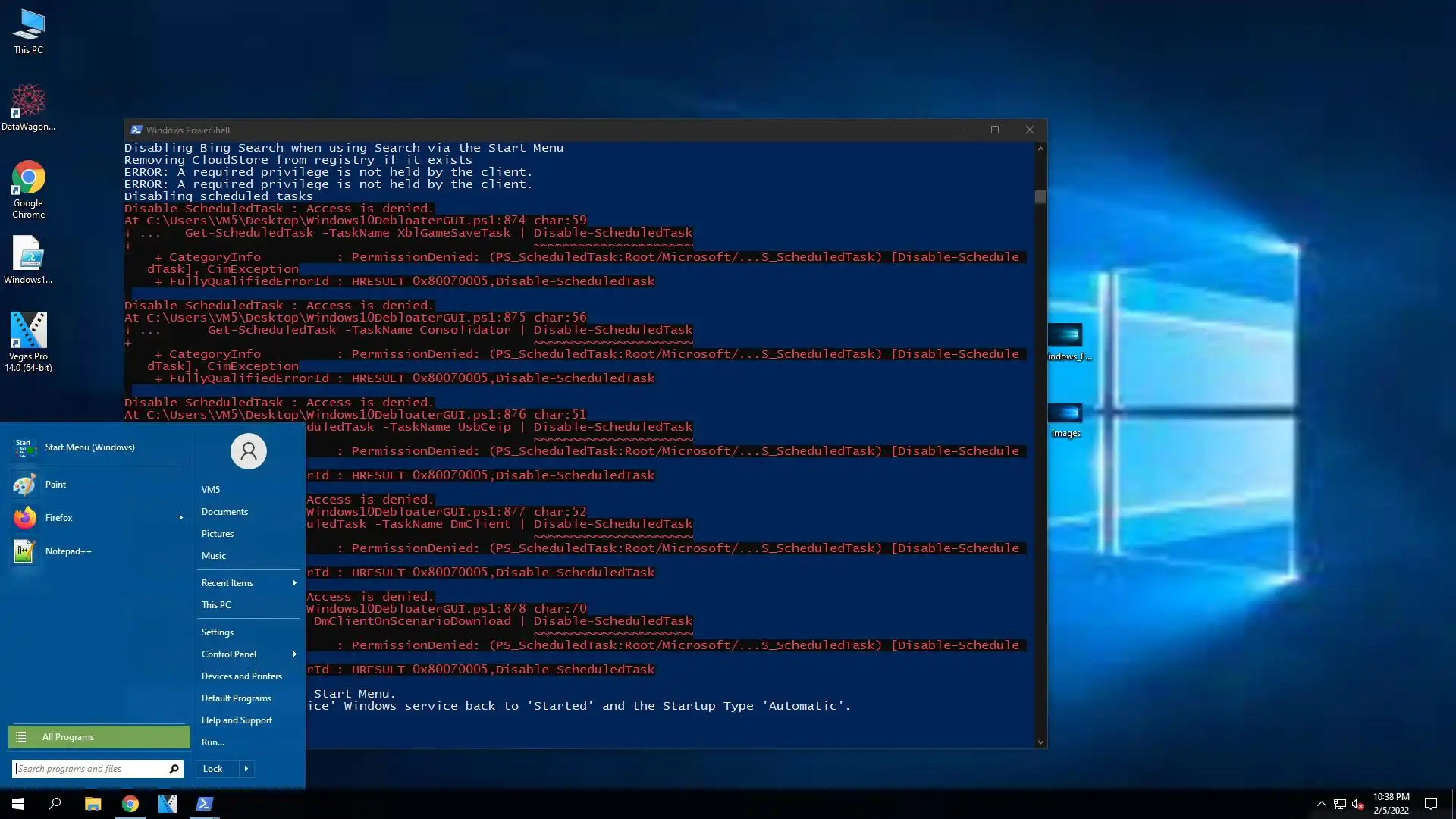Open Devices and Printers

[241, 676]
